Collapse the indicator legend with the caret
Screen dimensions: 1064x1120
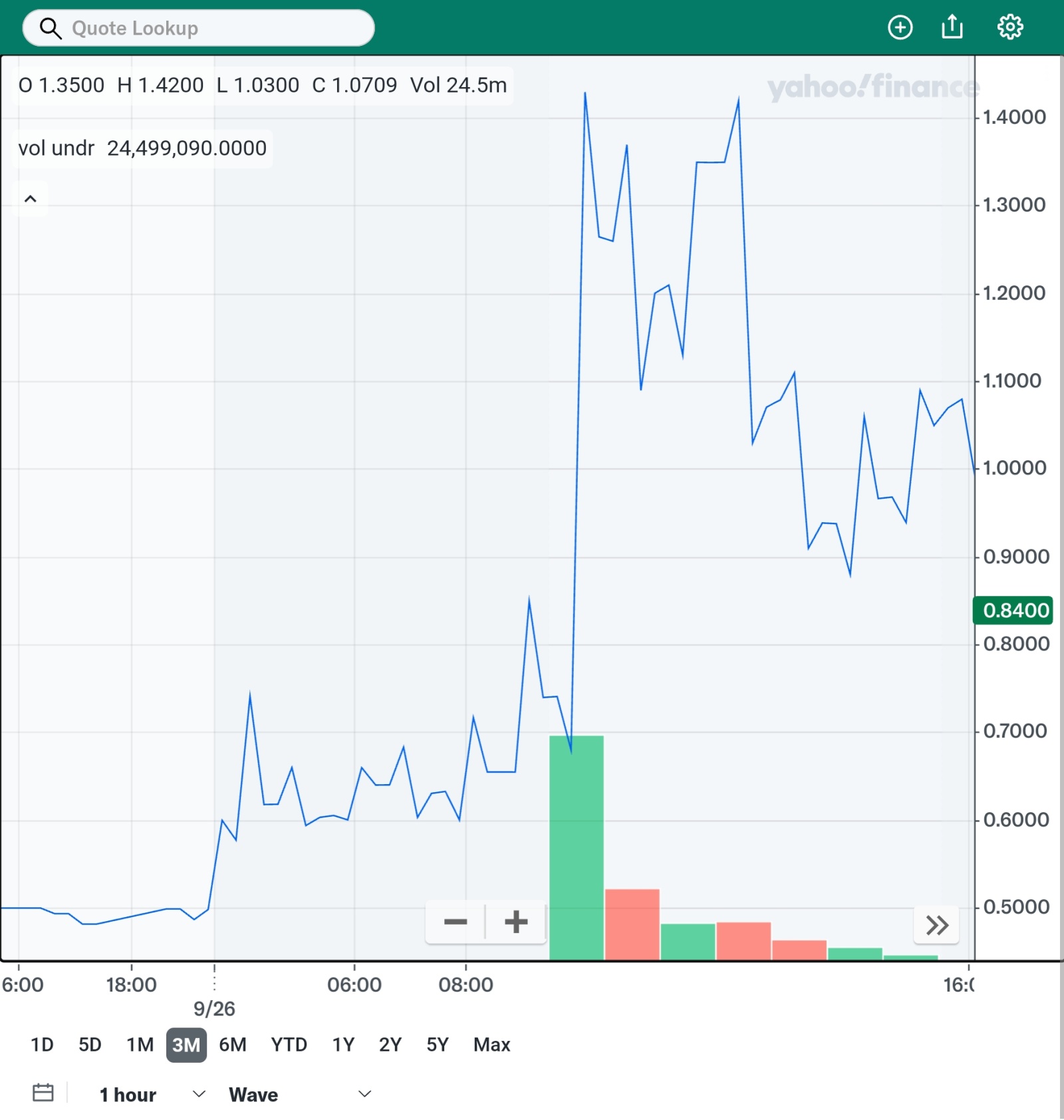point(31,199)
